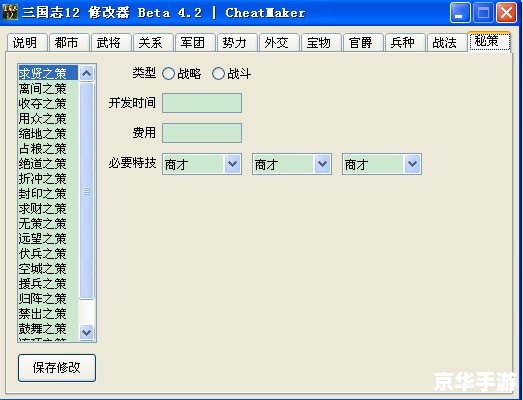Image resolution: width=523 pixels, height=400 pixels.
Task: Select 求财之策 in the list
Action: point(48,209)
